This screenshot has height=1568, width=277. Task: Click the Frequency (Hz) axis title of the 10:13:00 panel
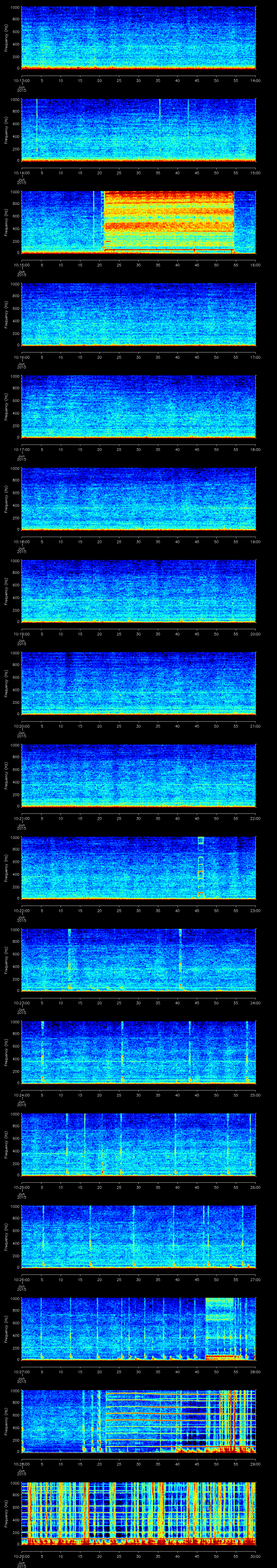coord(6,38)
